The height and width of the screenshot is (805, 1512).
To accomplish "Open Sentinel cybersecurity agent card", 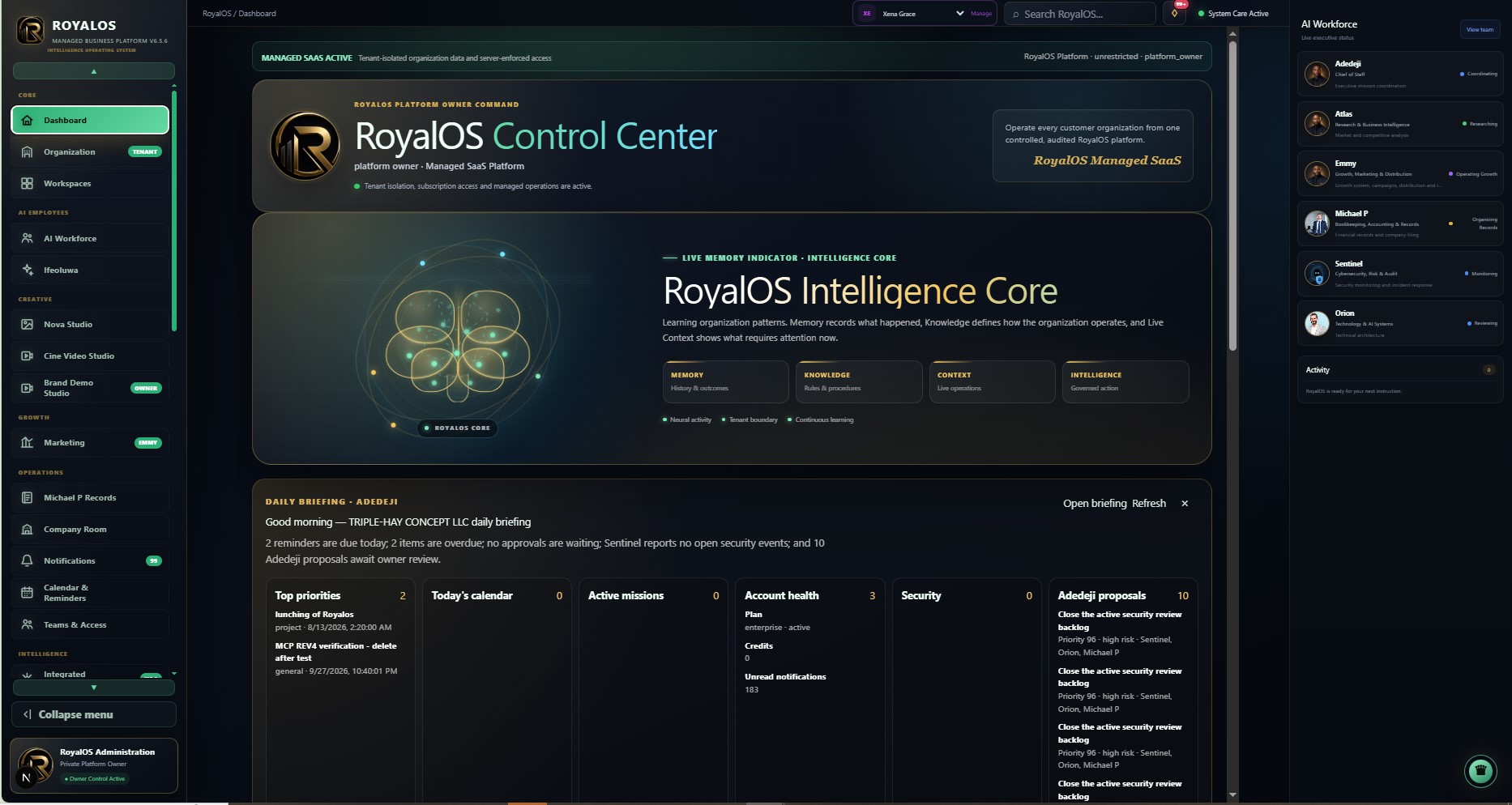I will tap(1399, 274).
